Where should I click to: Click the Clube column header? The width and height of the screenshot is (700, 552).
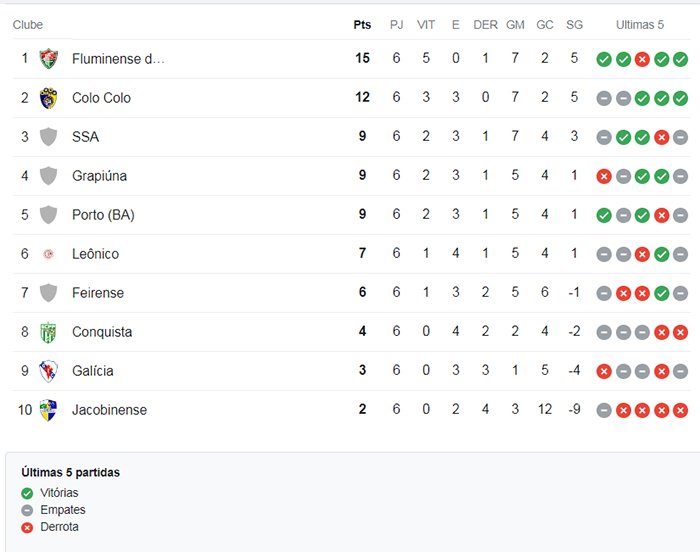point(28,25)
